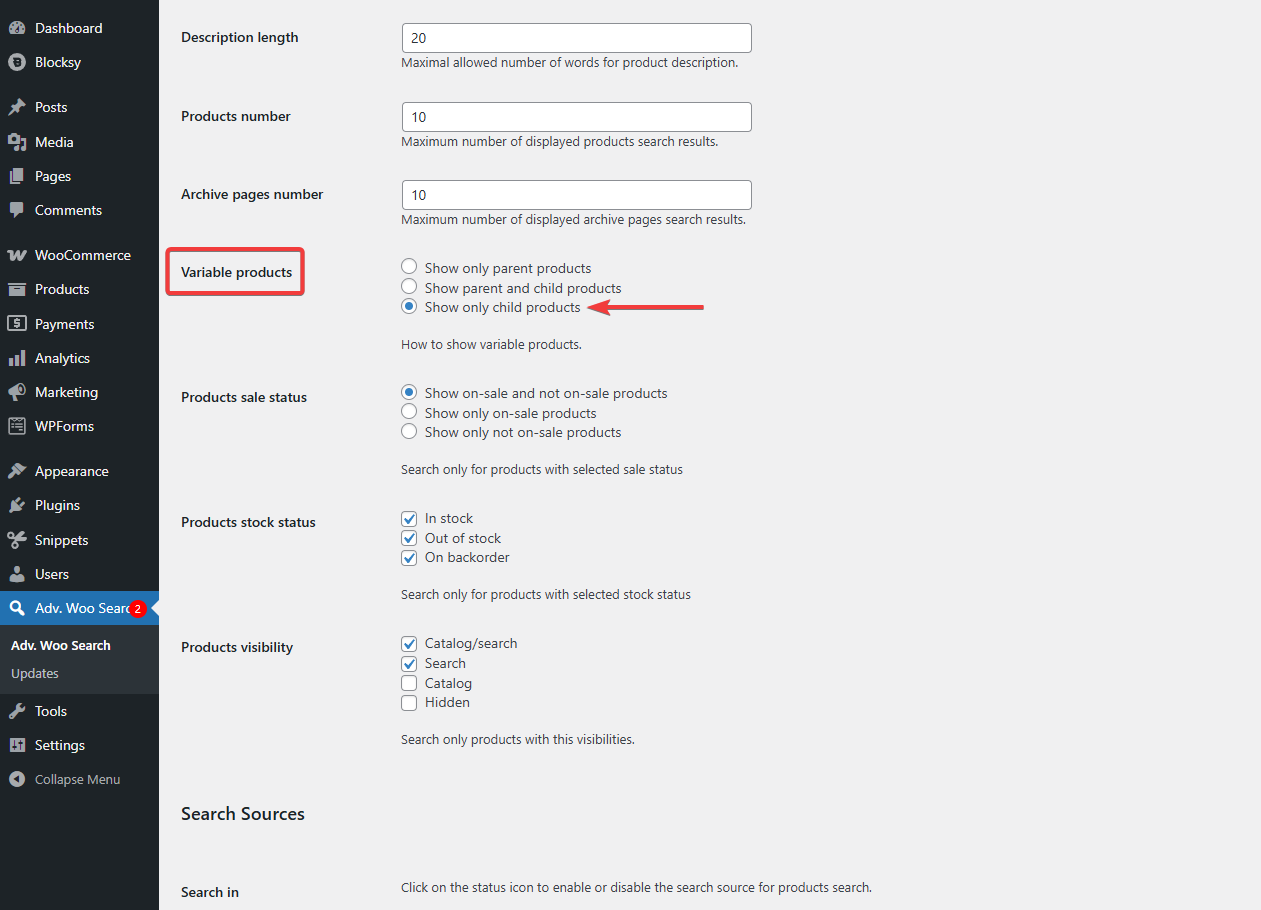This screenshot has height=910, width=1261.
Task: Open Media library icon
Action: tap(17, 142)
